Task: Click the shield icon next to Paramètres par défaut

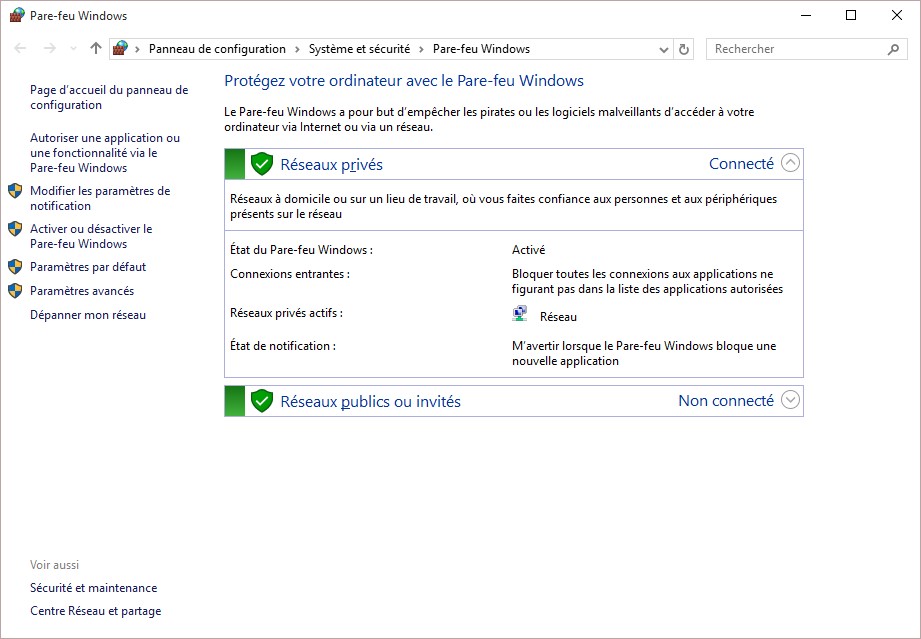Action: tap(16, 267)
